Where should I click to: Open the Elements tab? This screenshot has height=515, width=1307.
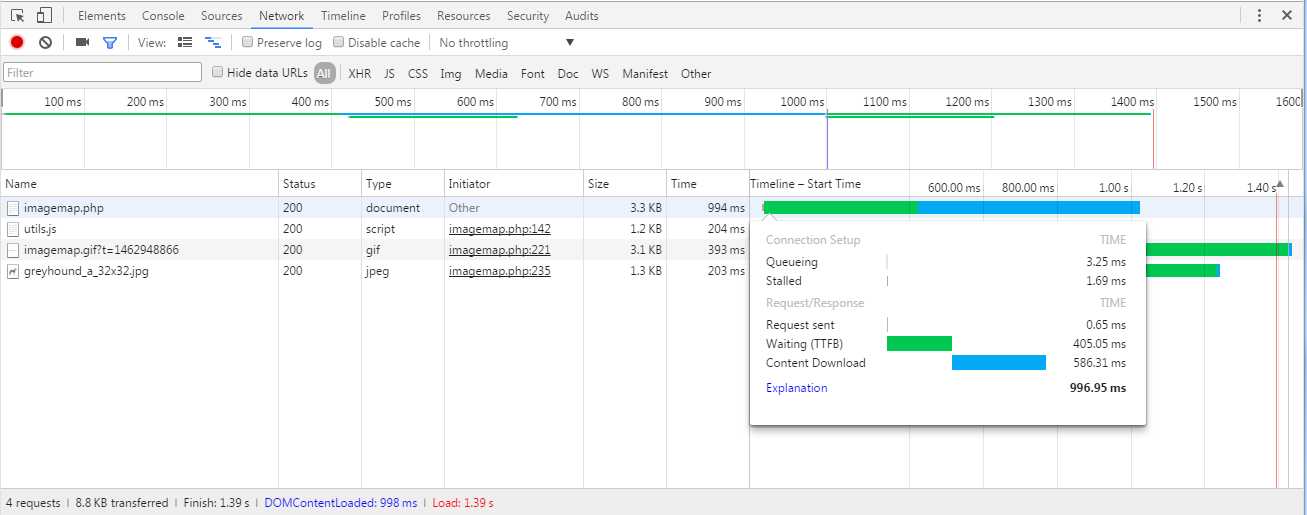102,16
